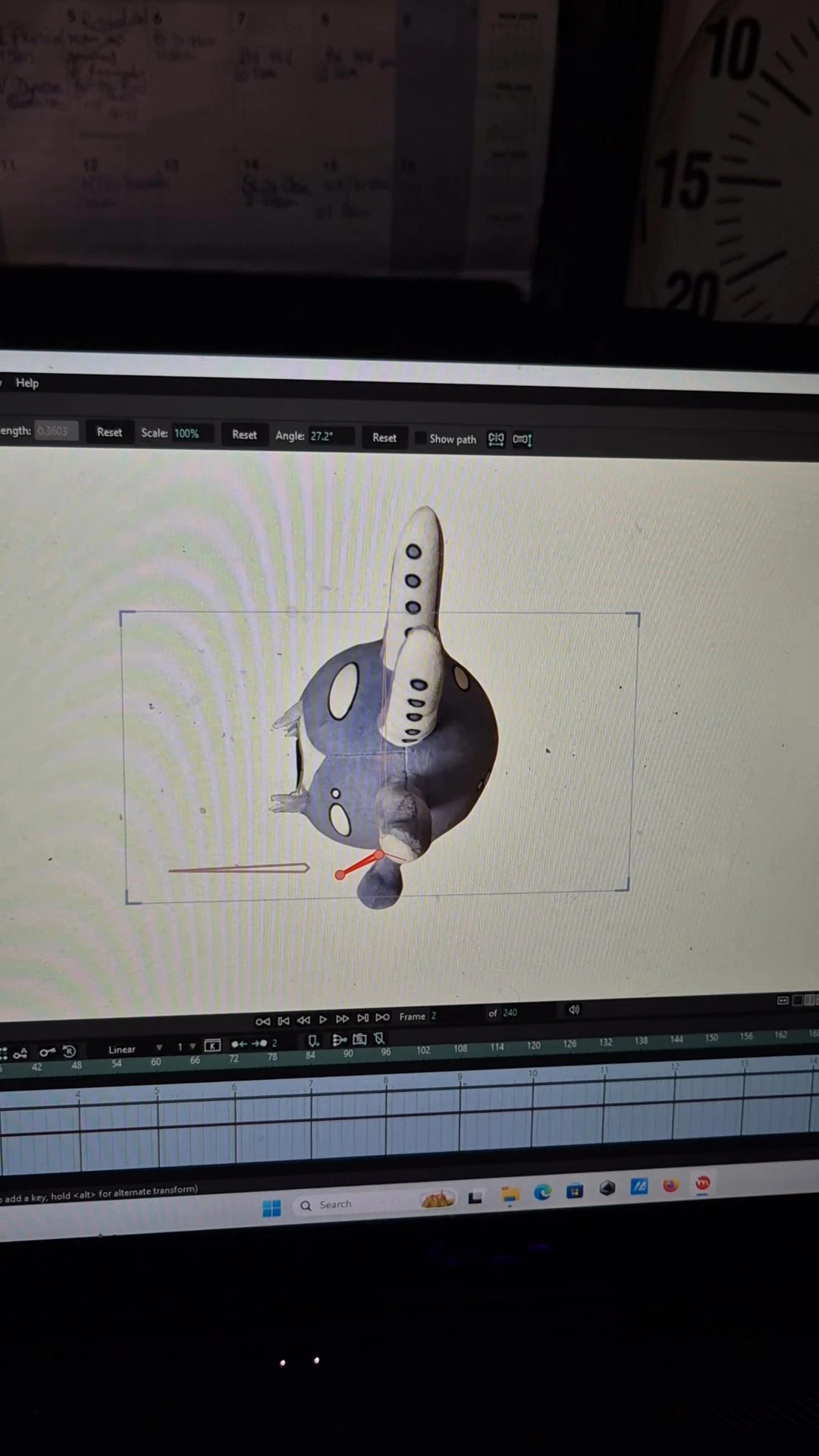Click the marker icon at frame 84
This screenshot has height=1456, width=819.
pyautogui.click(x=312, y=1040)
